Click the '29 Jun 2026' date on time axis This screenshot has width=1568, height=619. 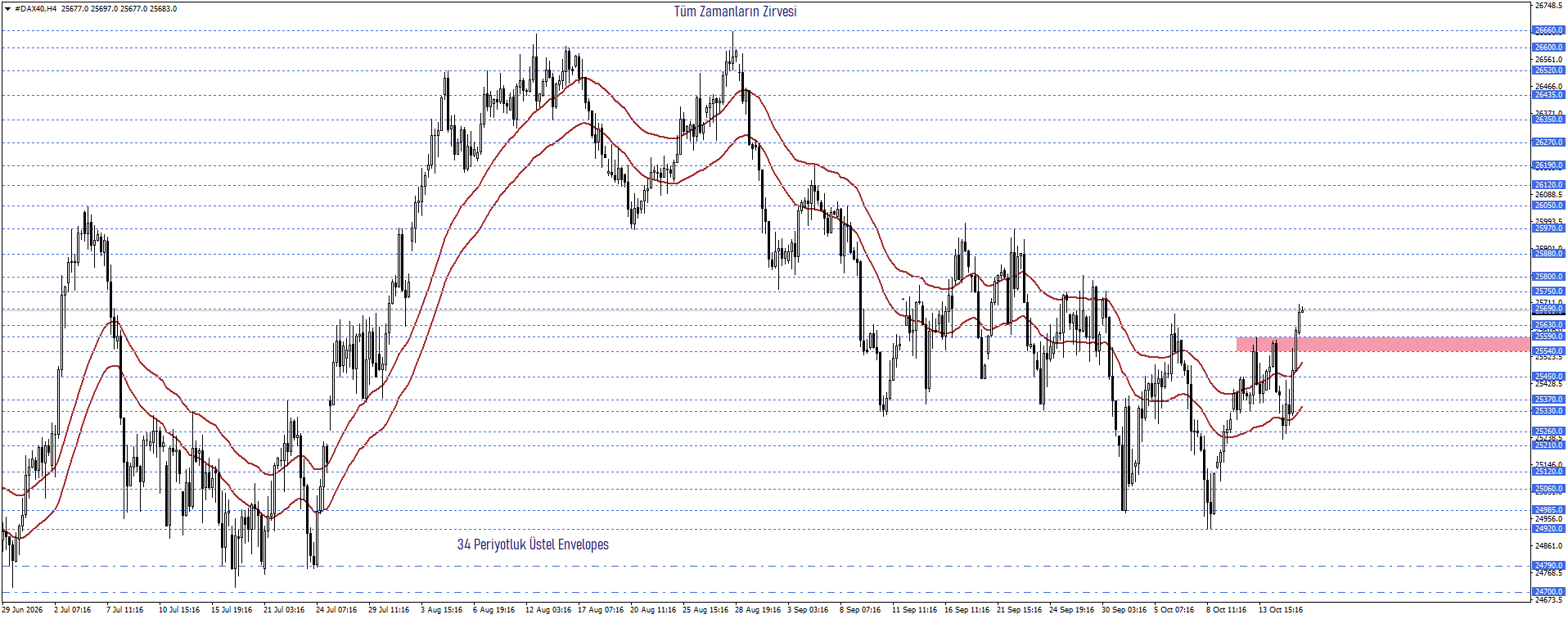[22, 610]
